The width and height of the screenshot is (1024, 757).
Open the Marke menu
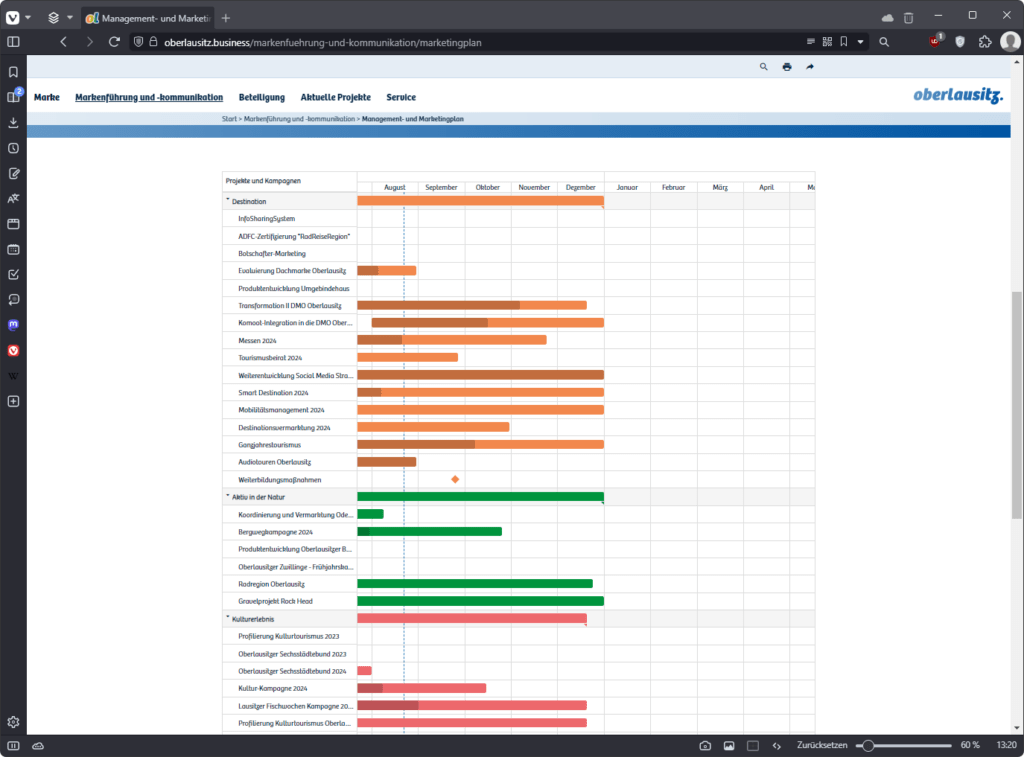(x=46, y=97)
